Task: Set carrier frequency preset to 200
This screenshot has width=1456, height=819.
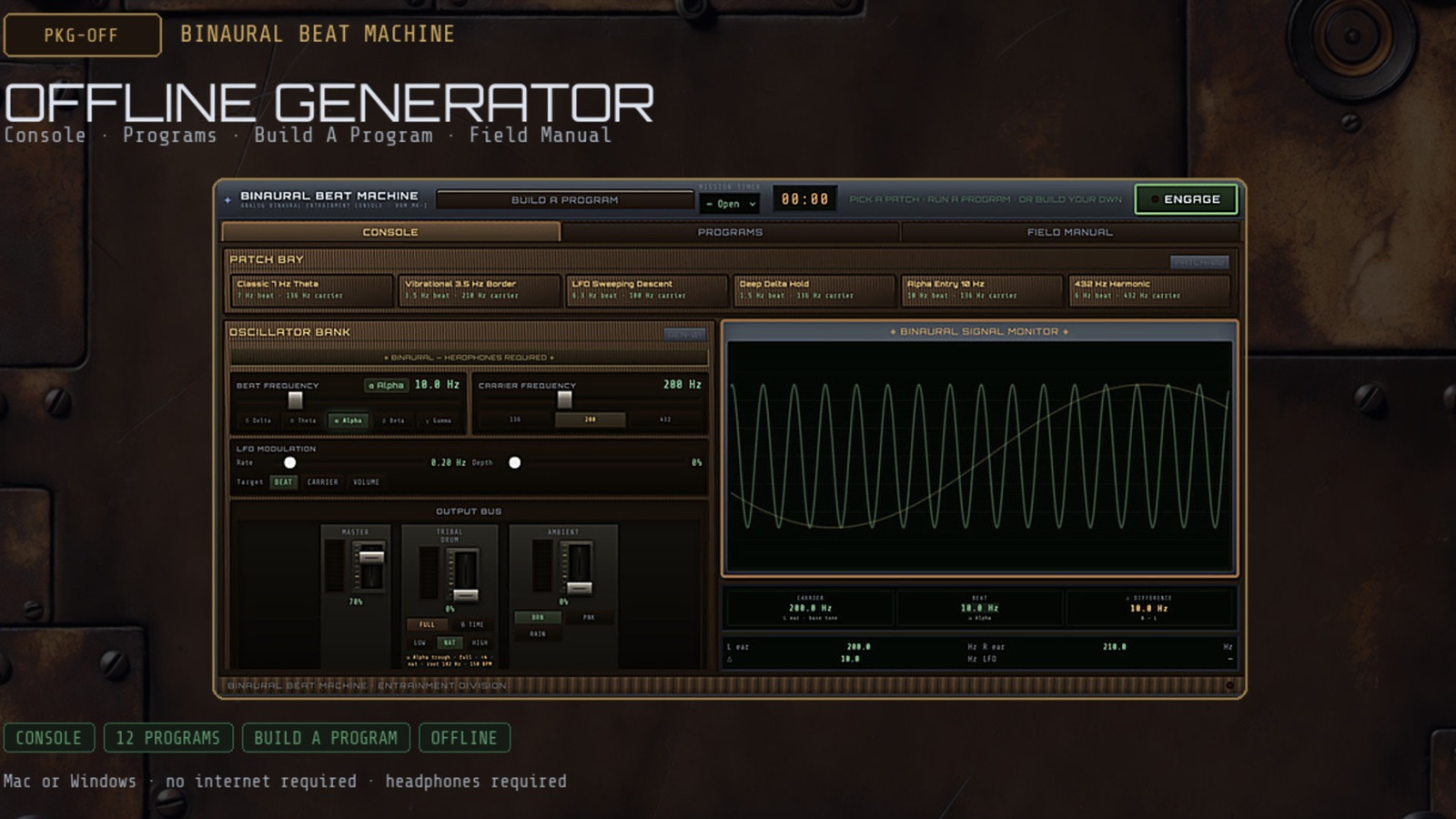Action: coord(591,420)
